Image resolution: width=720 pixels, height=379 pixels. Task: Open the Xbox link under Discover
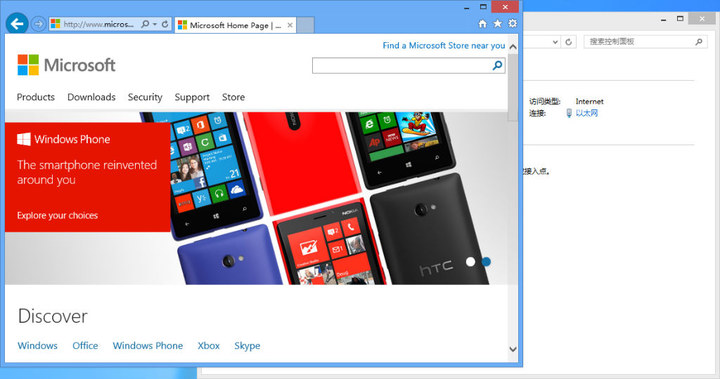click(x=208, y=345)
